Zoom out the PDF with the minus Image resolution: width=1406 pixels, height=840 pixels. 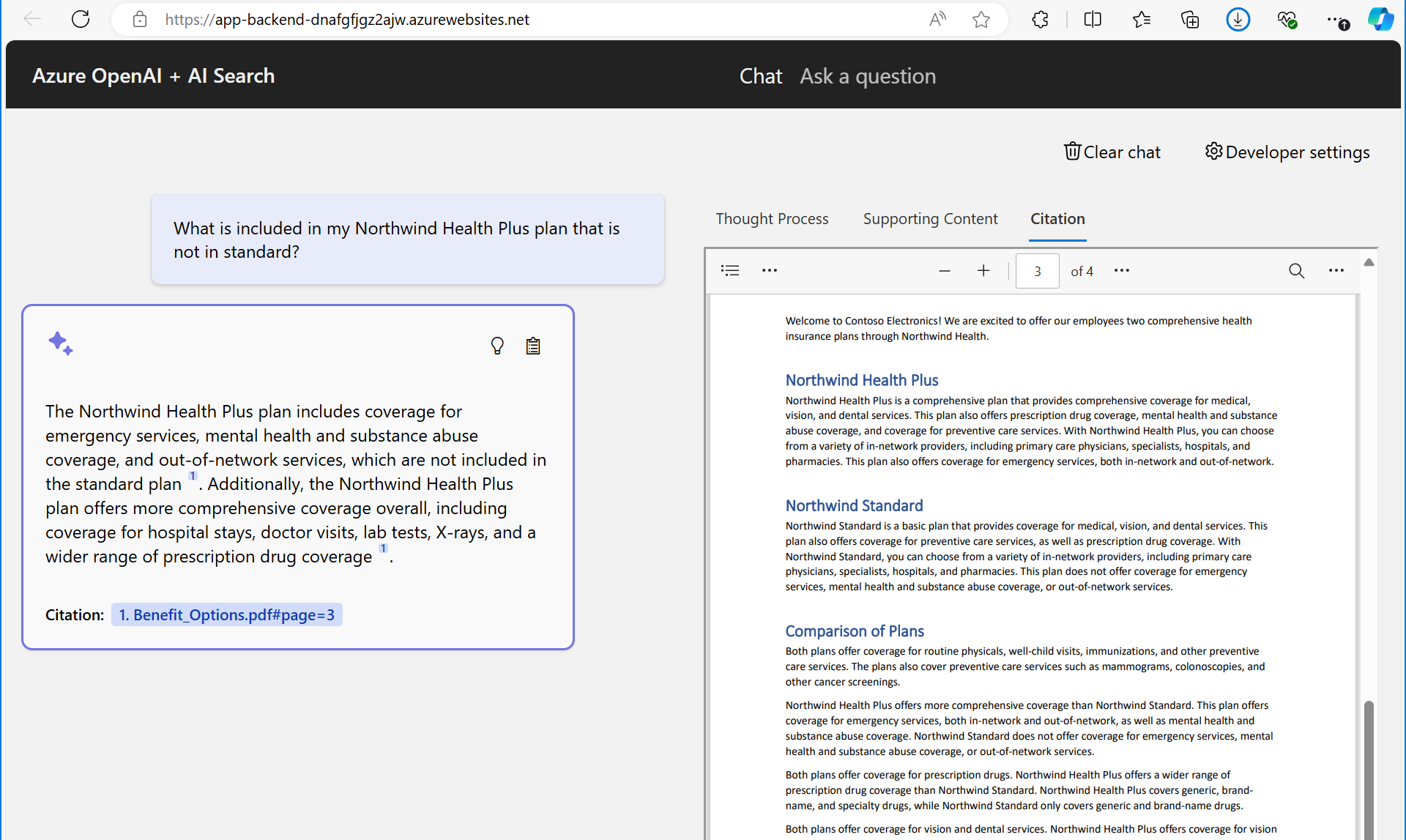945,271
